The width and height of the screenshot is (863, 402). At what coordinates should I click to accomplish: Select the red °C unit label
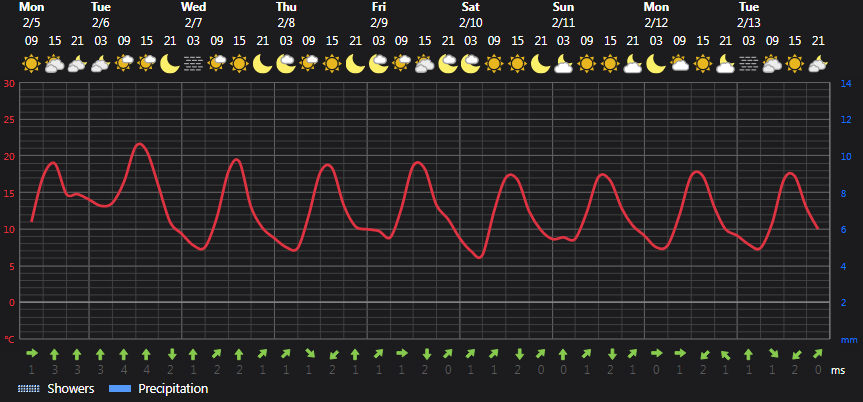click(x=9, y=339)
